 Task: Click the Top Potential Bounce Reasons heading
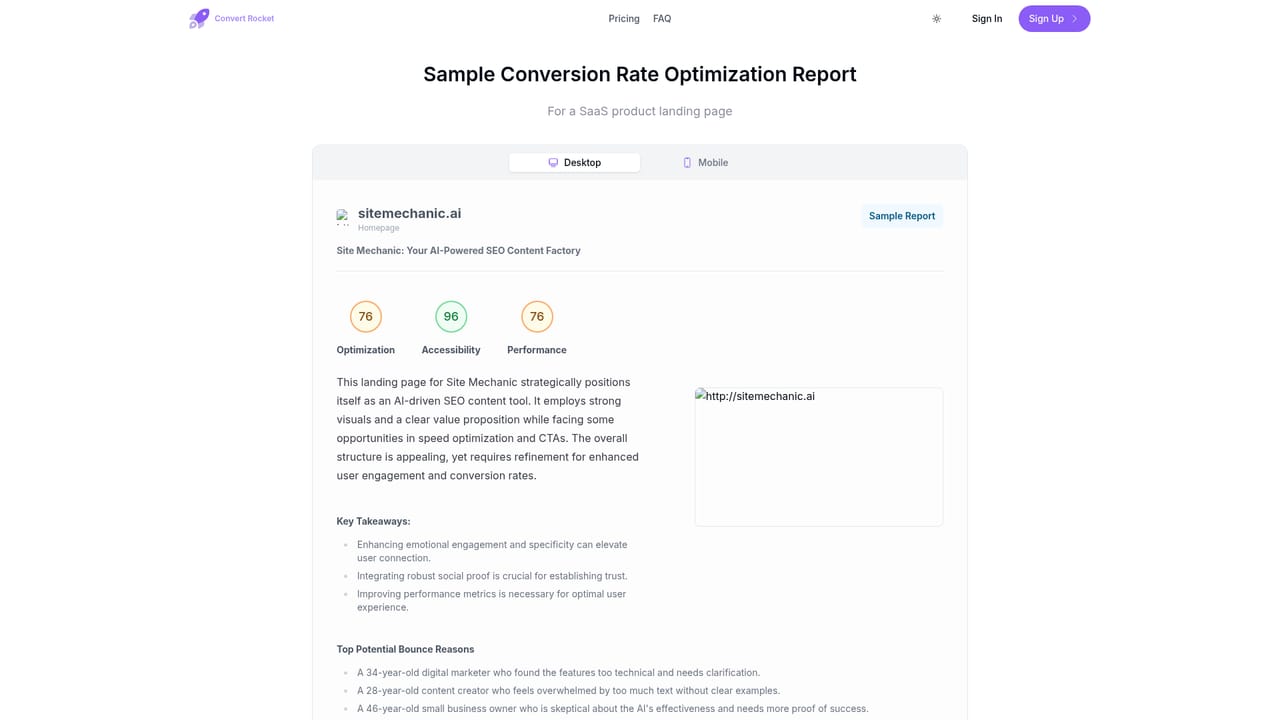click(406, 650)
